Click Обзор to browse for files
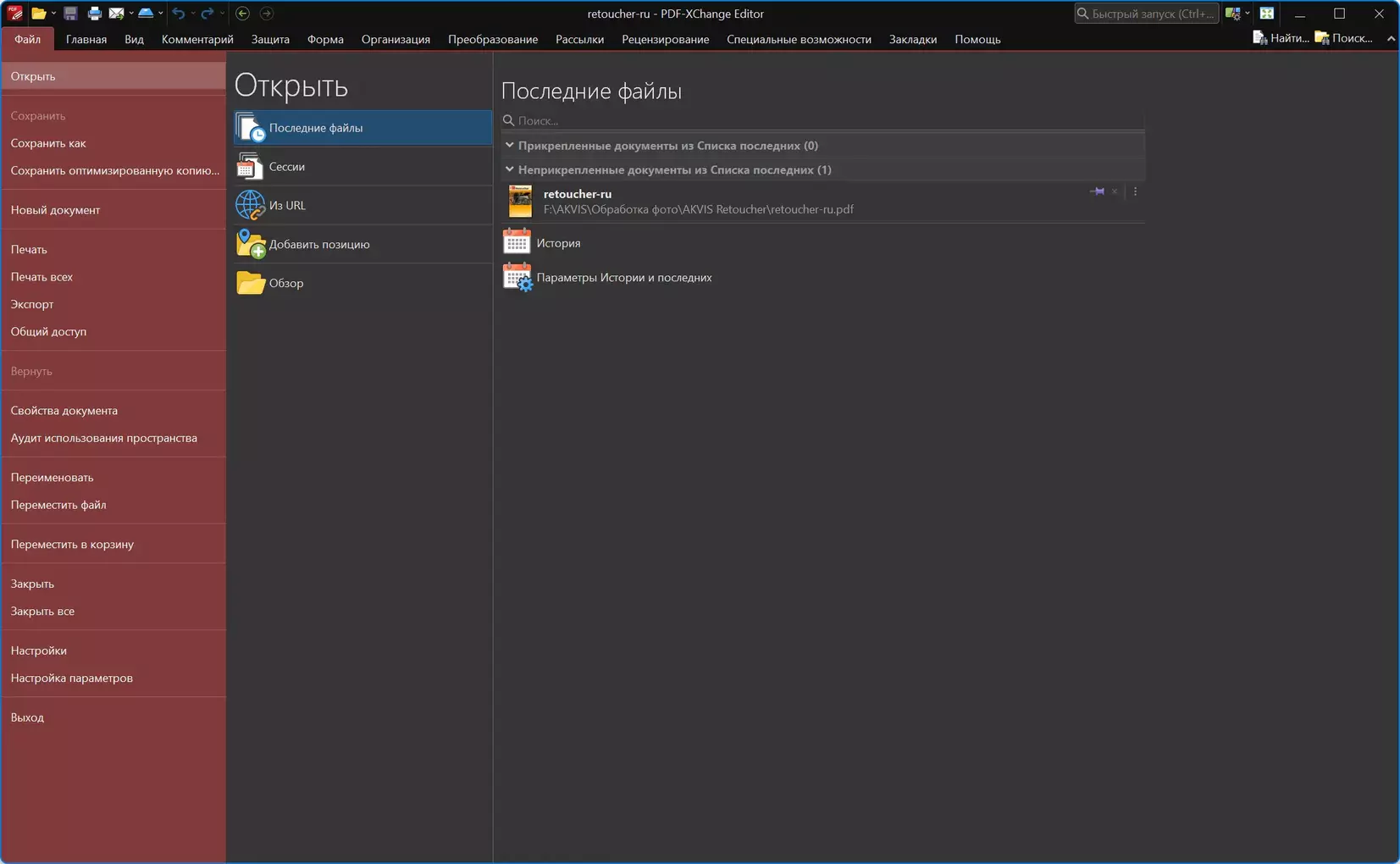The width and height of the screenshot is (1400, 864). pyautogui.click(x=286, y=283)
